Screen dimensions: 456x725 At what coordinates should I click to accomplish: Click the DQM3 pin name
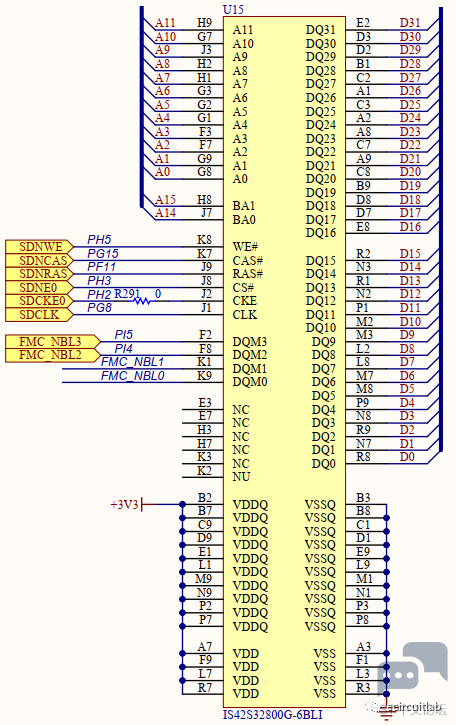tap(250, 342)
